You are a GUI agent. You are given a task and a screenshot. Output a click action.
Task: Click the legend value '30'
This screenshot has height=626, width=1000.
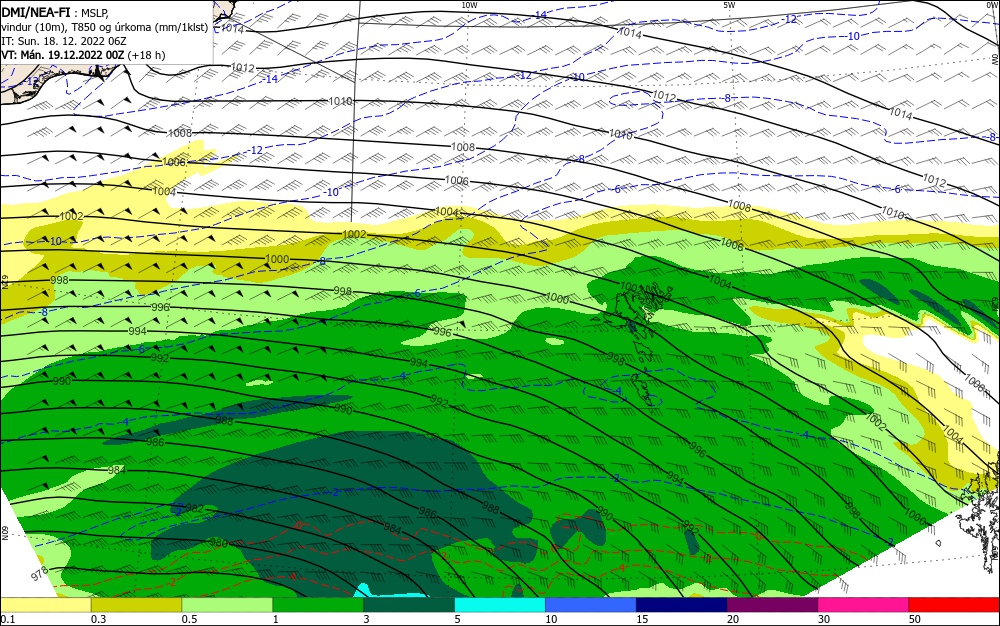pyautogui.click(x=824, y=620)
